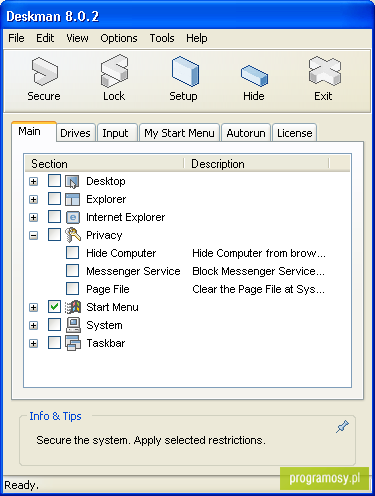Image resolution: width=375 pixels, height=496 pixels.
Task: Click the Description column header
Action: pos(256,164)
